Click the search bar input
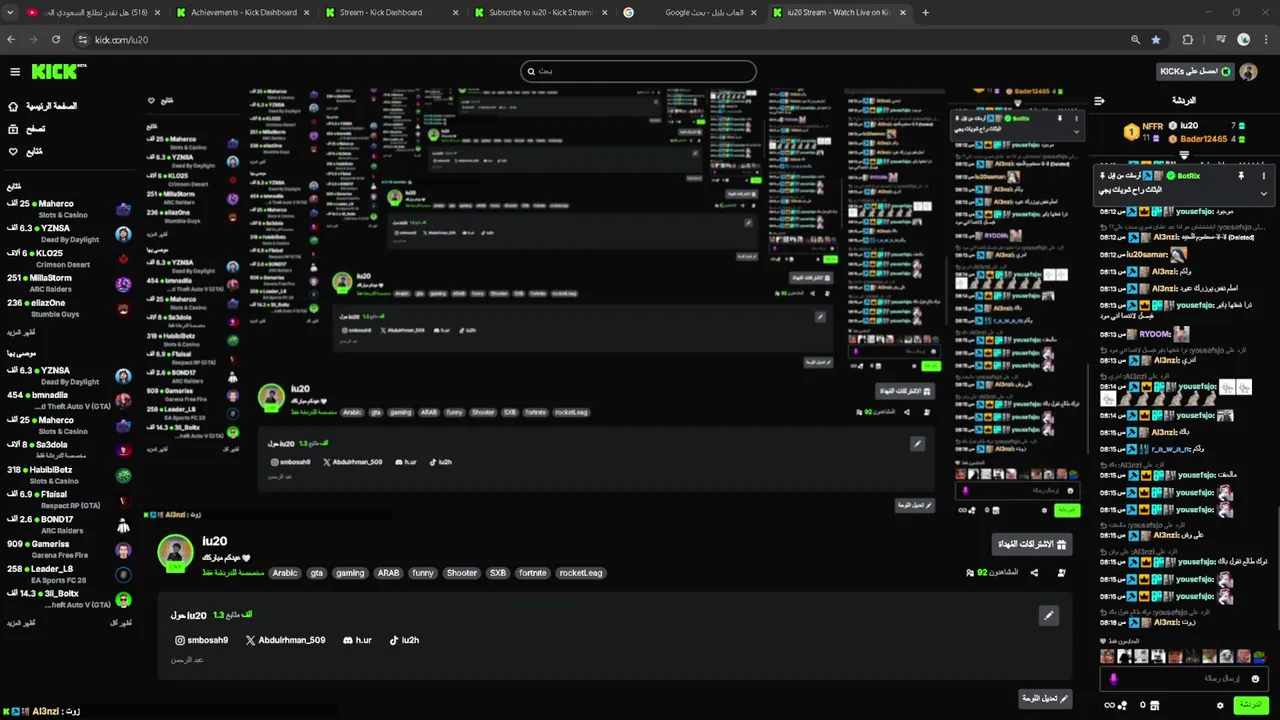Screen dimensions: 1280x720 pos(638,71)
